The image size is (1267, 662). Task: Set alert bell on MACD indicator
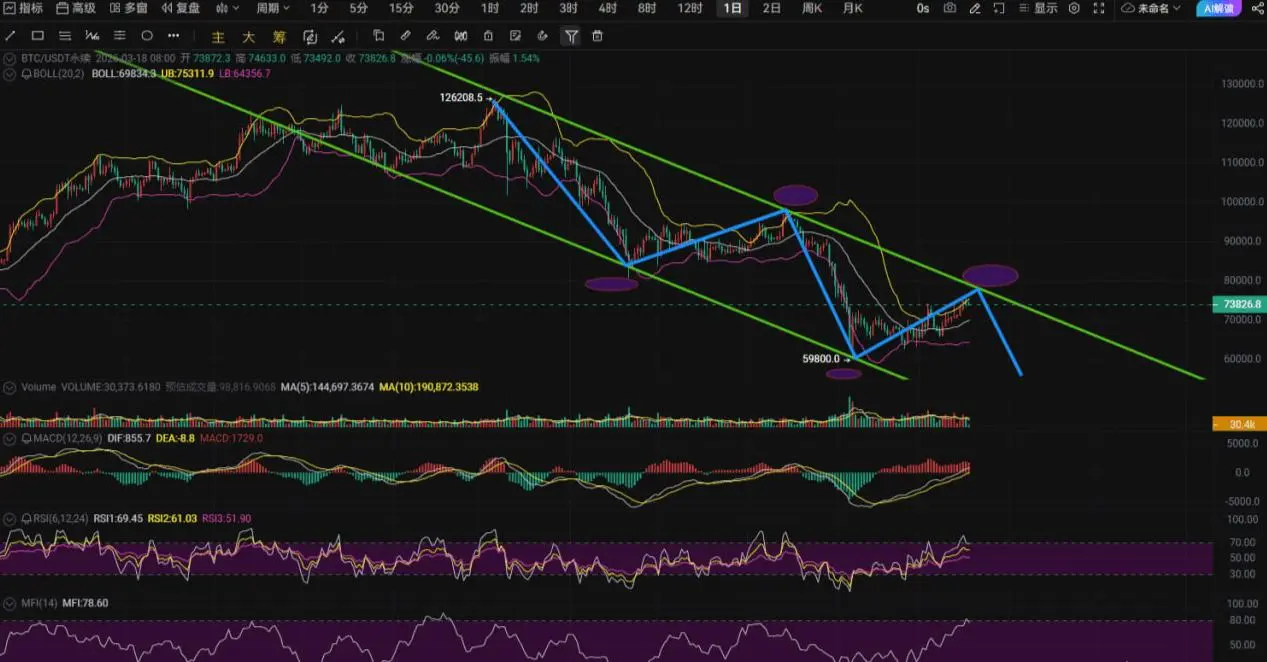[x=25, y=438]
